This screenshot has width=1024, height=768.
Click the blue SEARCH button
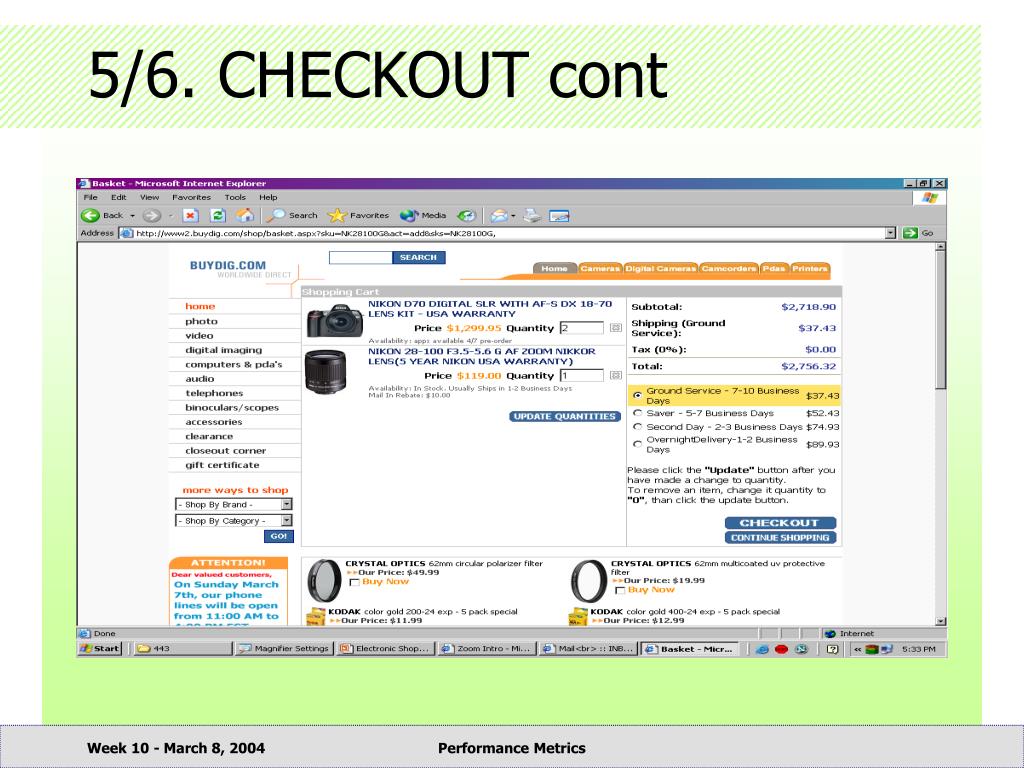[x=419, y=257]
